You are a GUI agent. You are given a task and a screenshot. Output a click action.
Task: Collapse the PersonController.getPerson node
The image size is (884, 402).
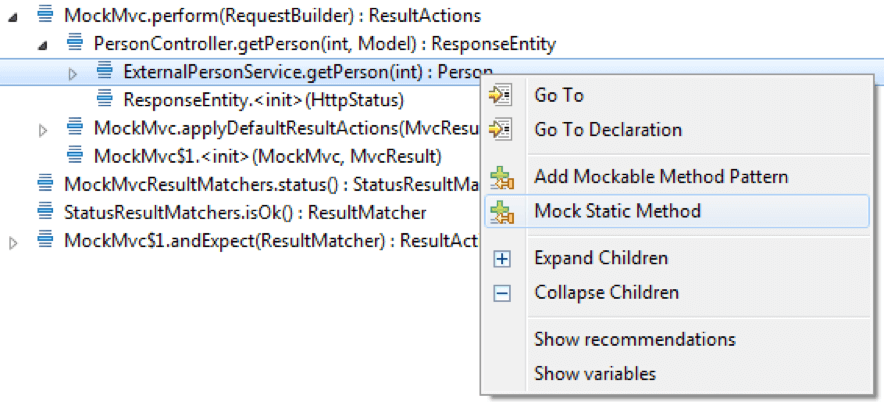coord(42,46)
